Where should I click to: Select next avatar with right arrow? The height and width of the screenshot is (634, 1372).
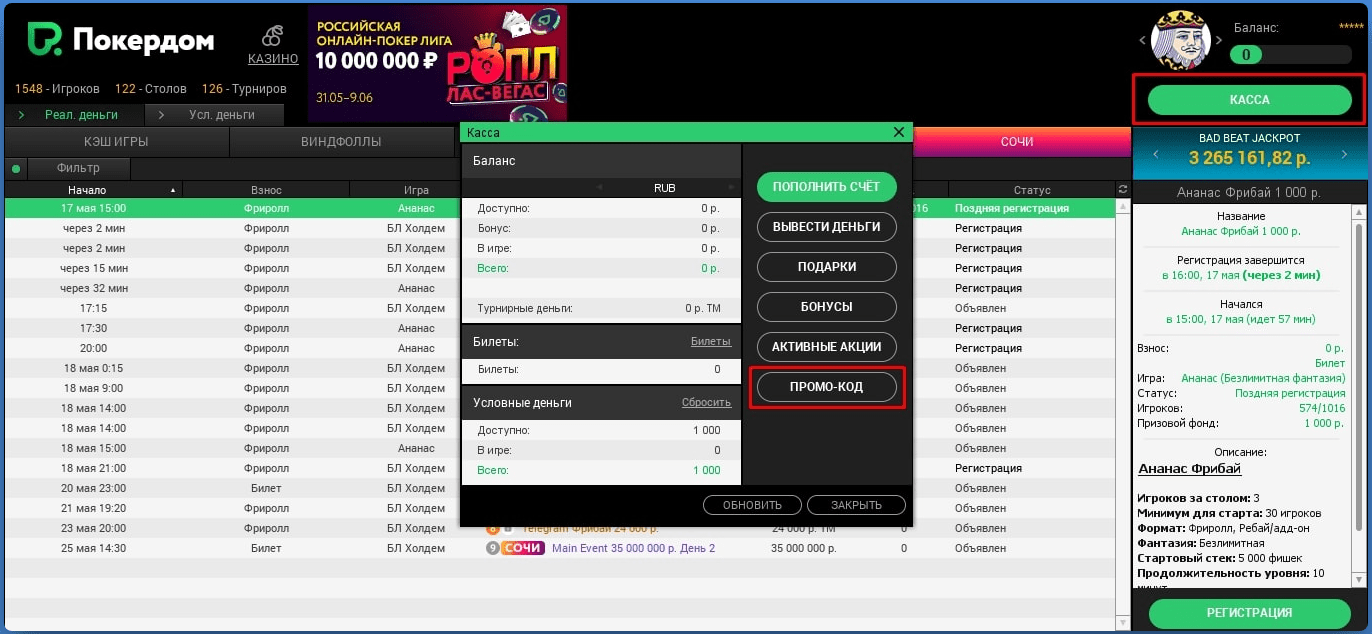click(1219, 40)
